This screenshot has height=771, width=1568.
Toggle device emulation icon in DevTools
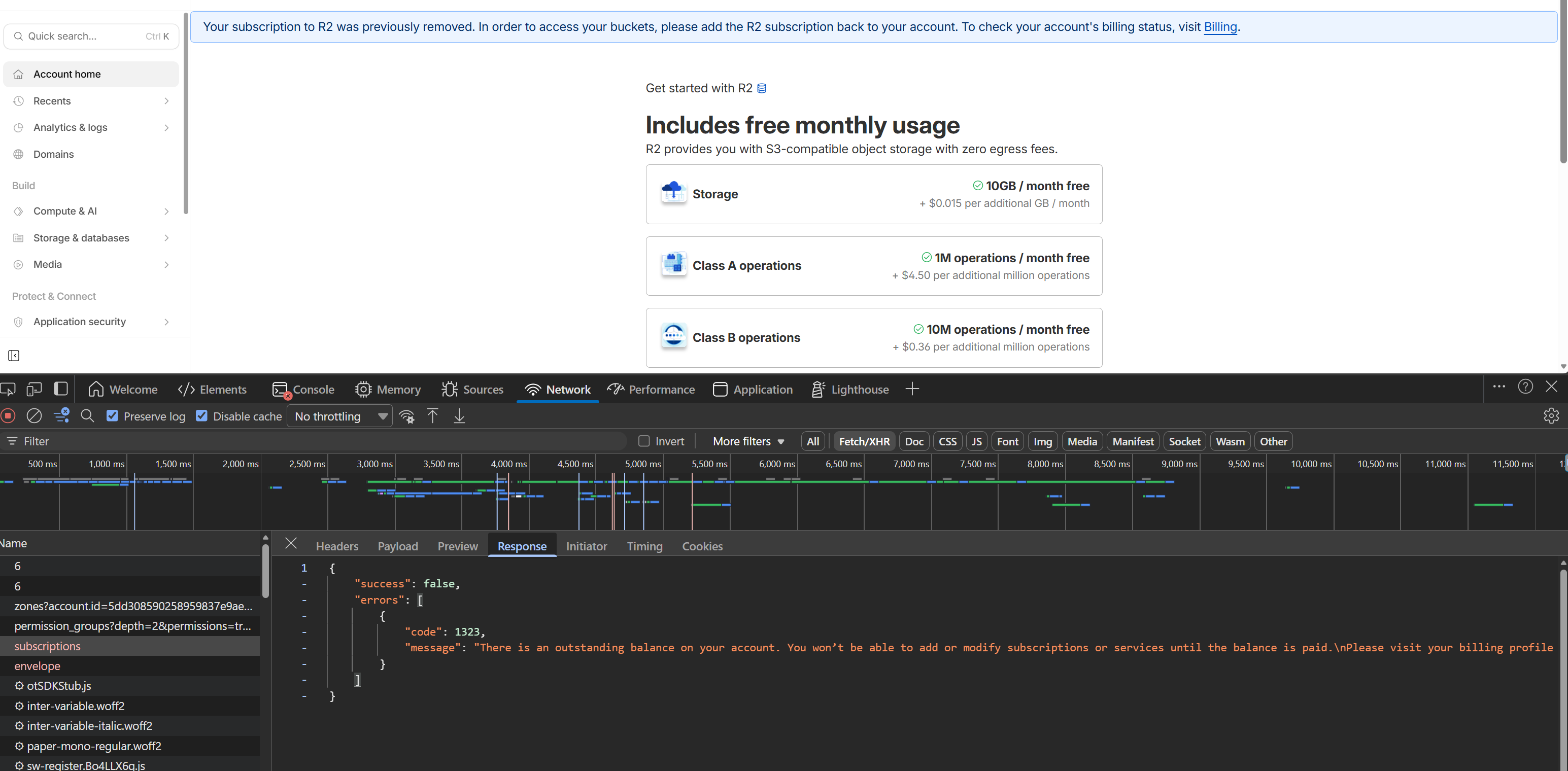pos(34,389)
